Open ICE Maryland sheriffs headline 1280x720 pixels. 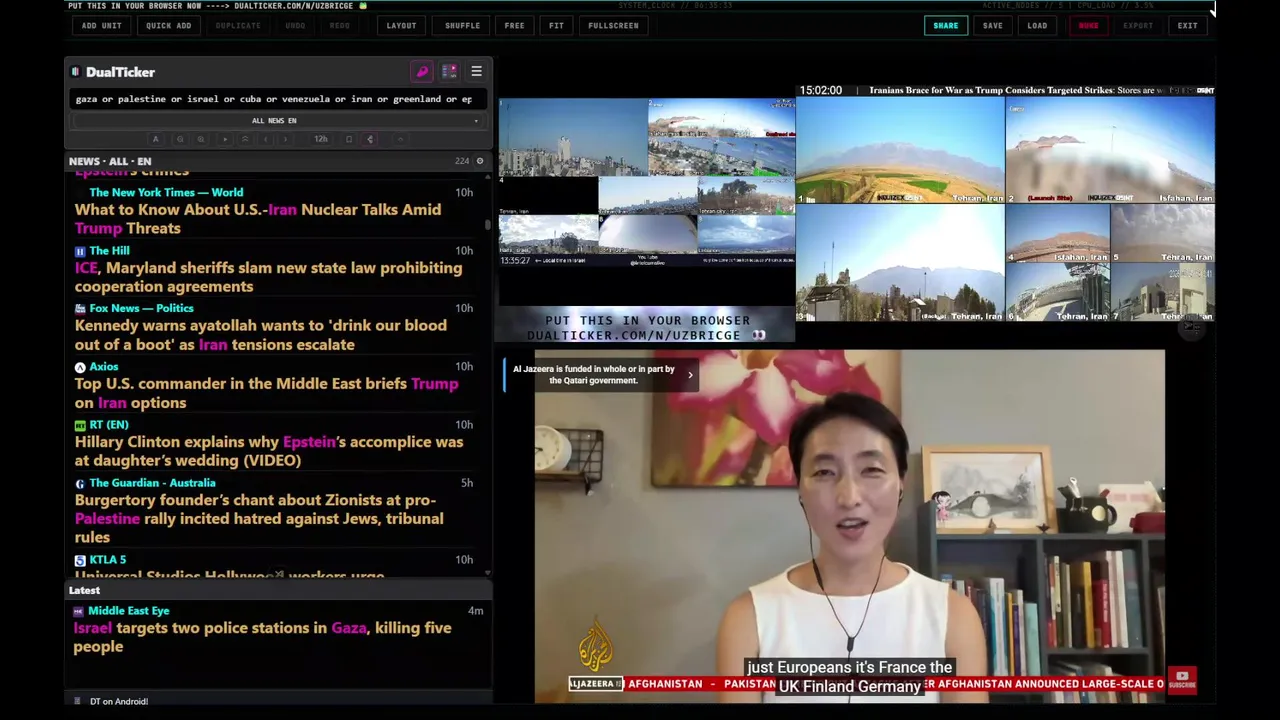[x=268, y=277]
